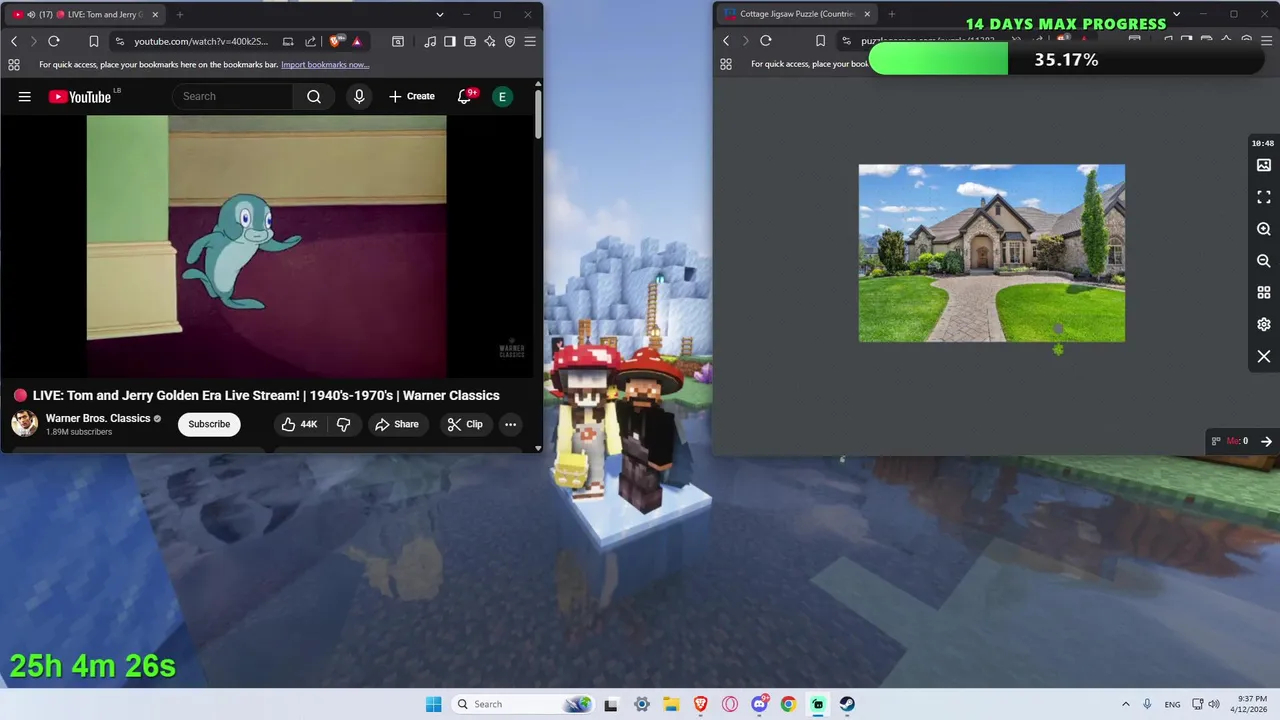The height and width of the screenshot is (720, 1280).
Task: Open taskbar volume control
Action: coord(1214,704)
